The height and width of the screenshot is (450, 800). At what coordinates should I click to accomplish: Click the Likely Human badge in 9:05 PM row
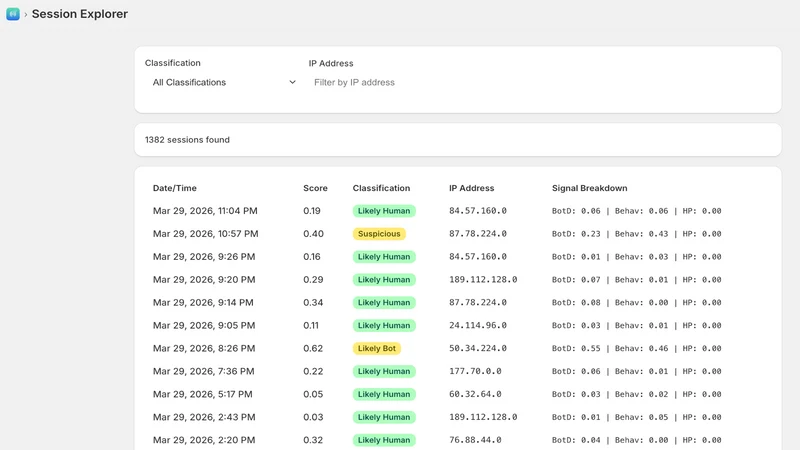pyautogui.click(x=384, y=326)
